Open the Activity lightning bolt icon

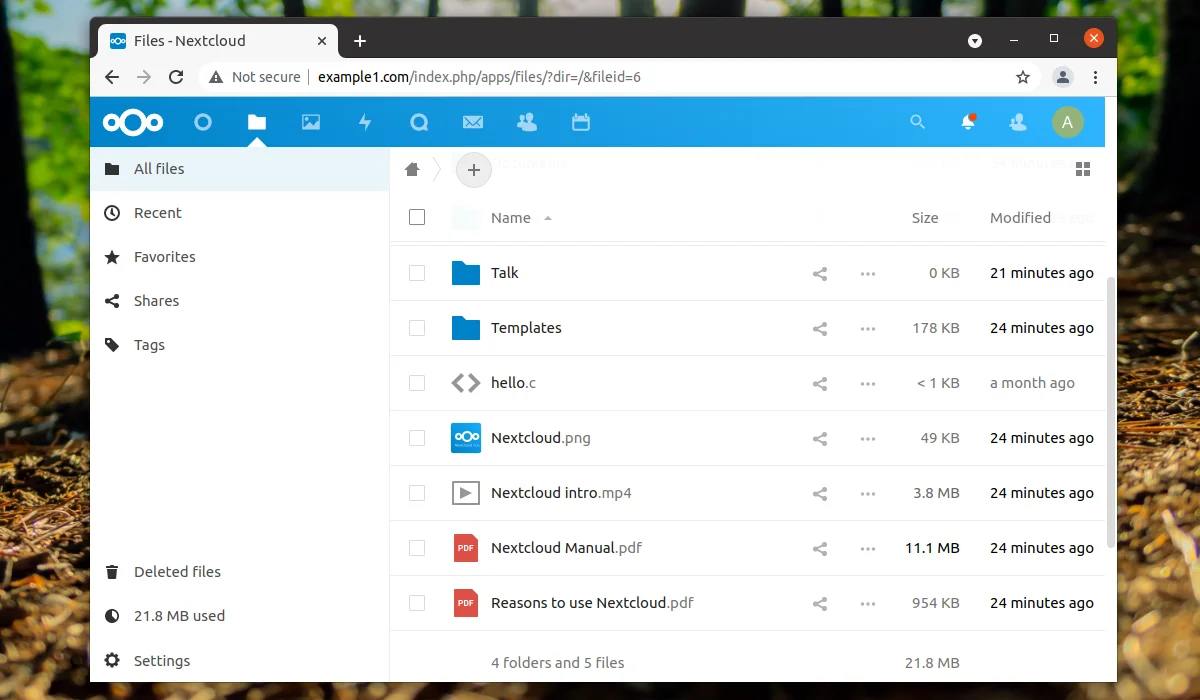tap(365, 122)
